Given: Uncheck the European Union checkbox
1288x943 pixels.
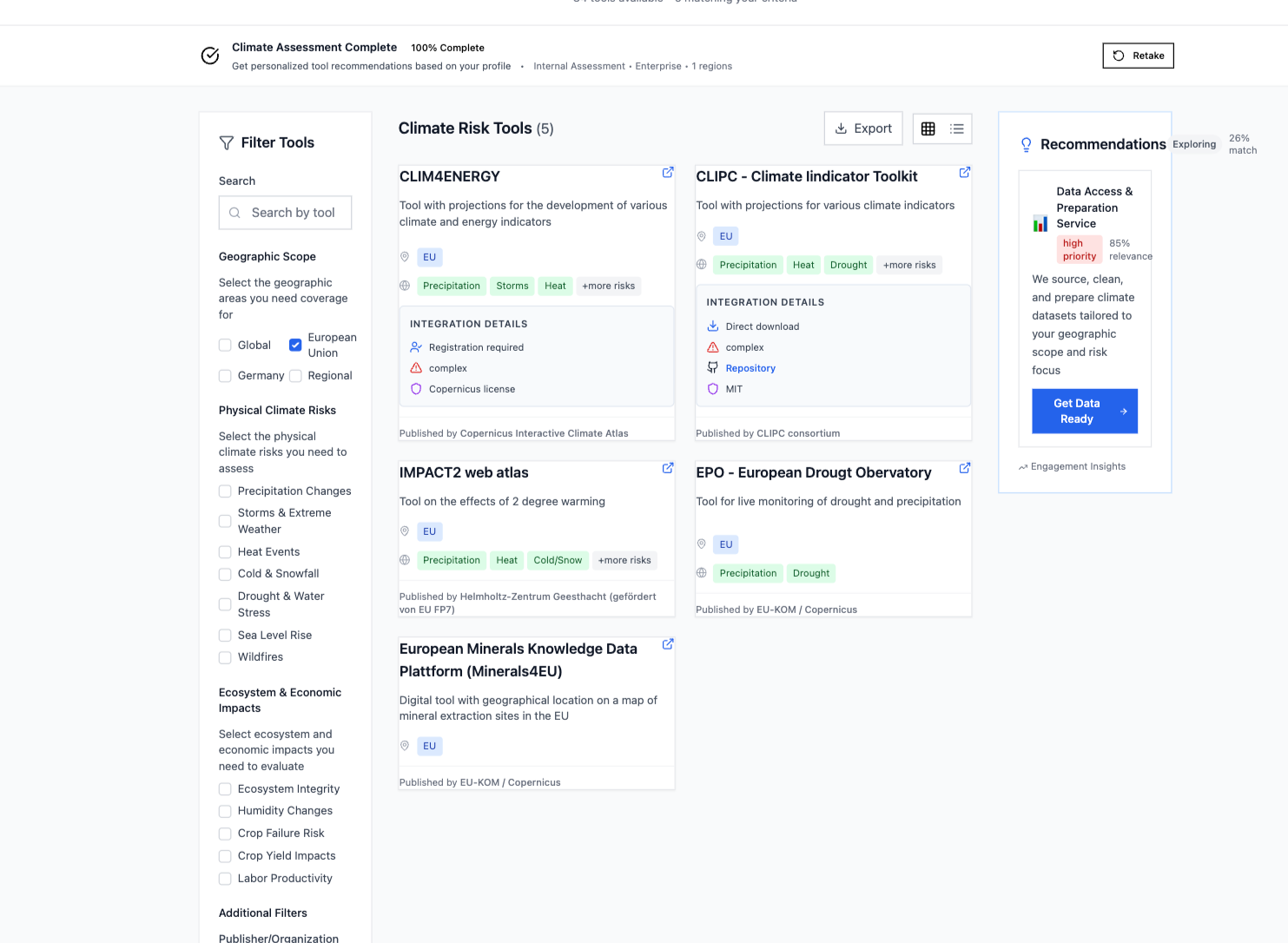Looking at the screenshot, I should (x=295, y=345).
